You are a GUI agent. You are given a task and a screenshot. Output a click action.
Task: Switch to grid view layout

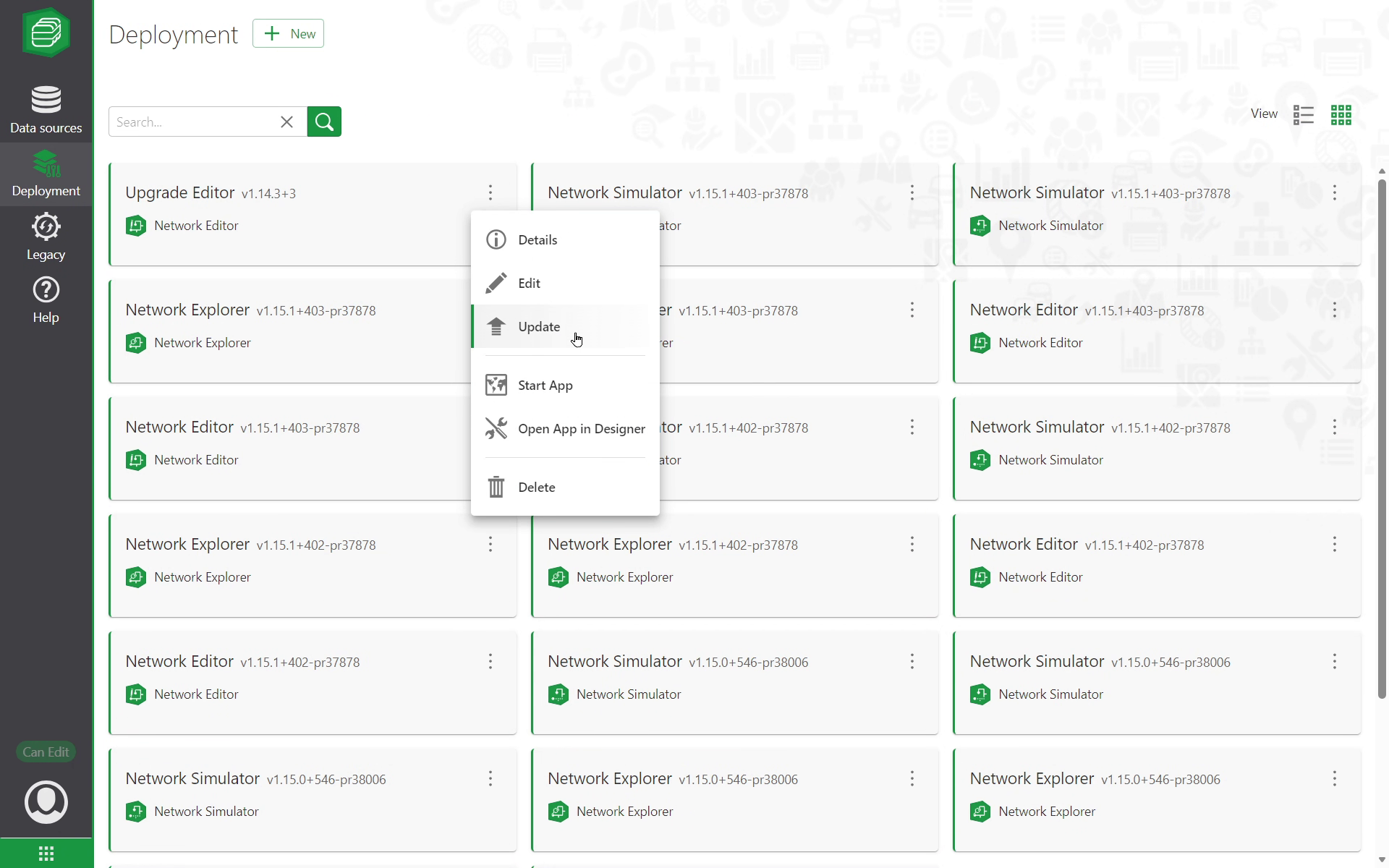point(1341,114)
